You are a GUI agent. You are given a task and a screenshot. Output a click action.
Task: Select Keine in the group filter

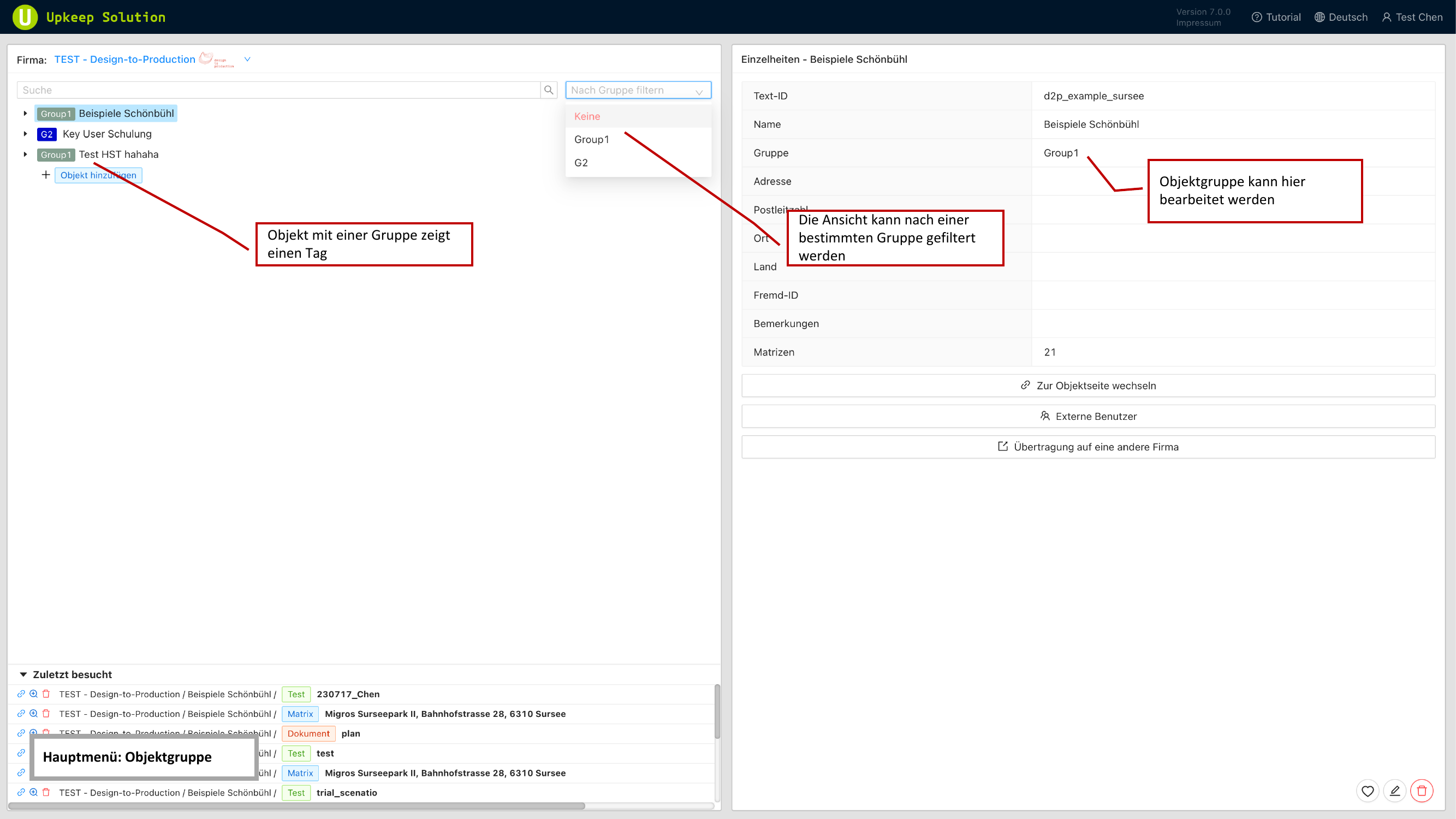click(587, 116)
